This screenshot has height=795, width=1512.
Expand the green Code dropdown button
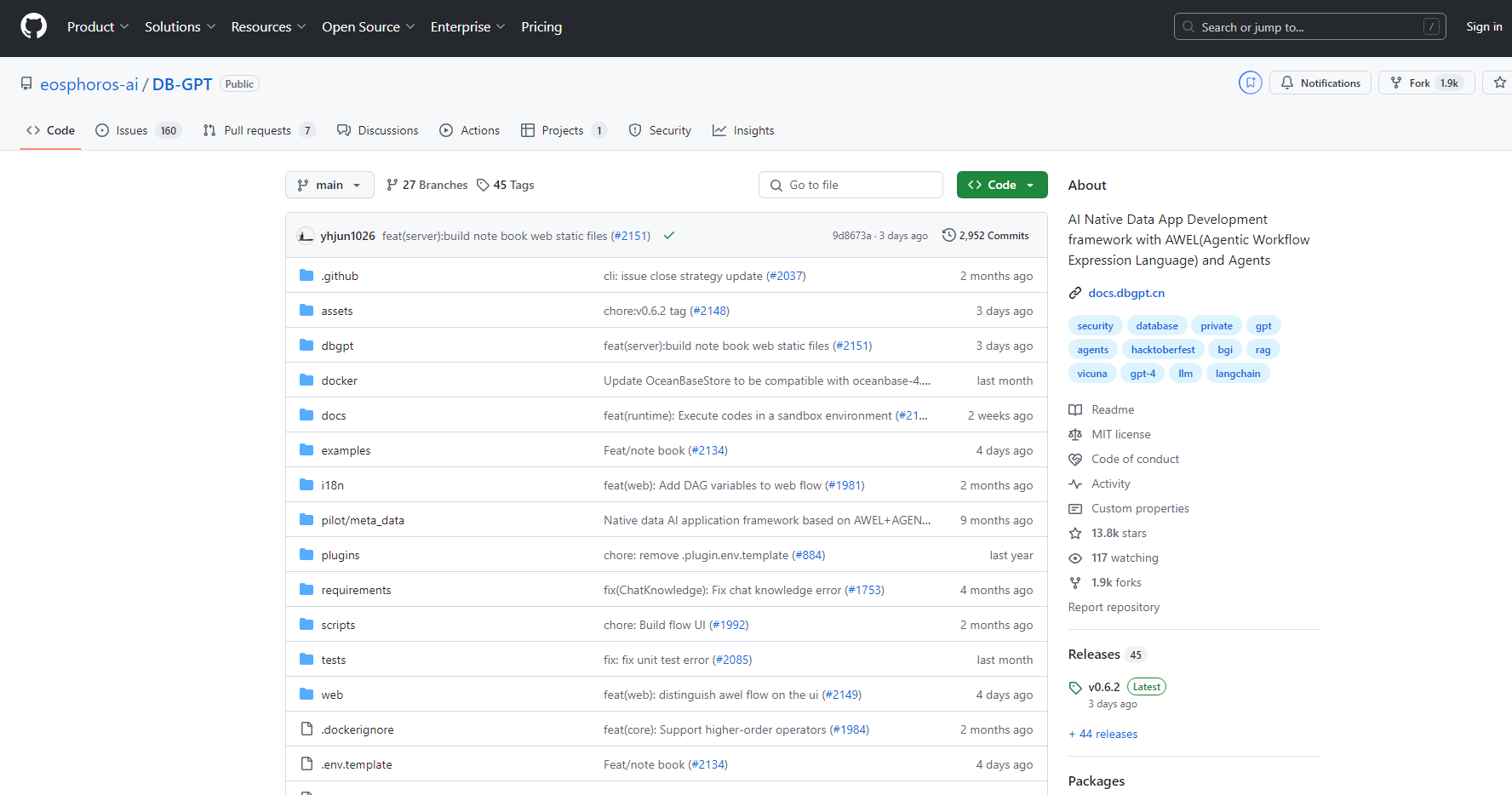(1001, 185)
